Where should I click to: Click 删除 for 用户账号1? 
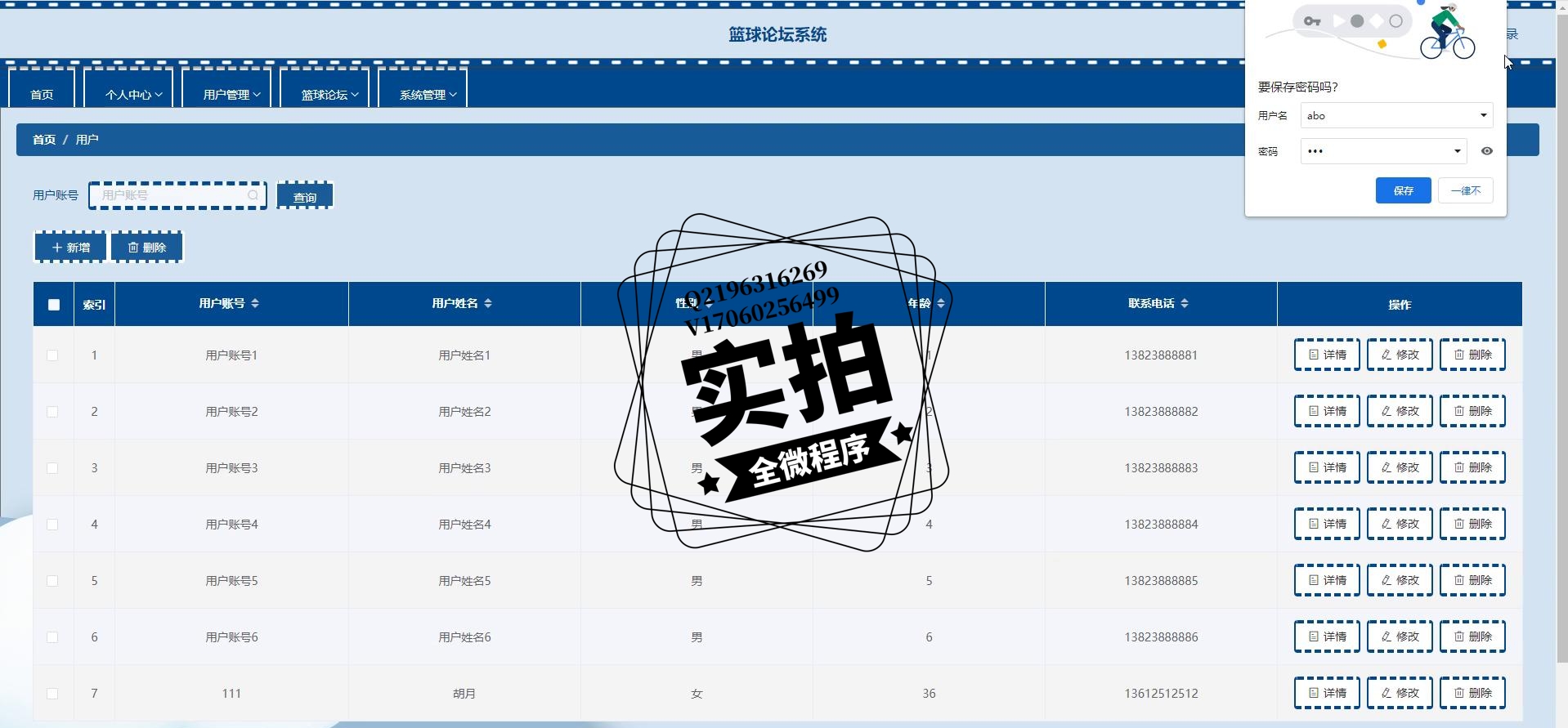[x=1472, y=355]
